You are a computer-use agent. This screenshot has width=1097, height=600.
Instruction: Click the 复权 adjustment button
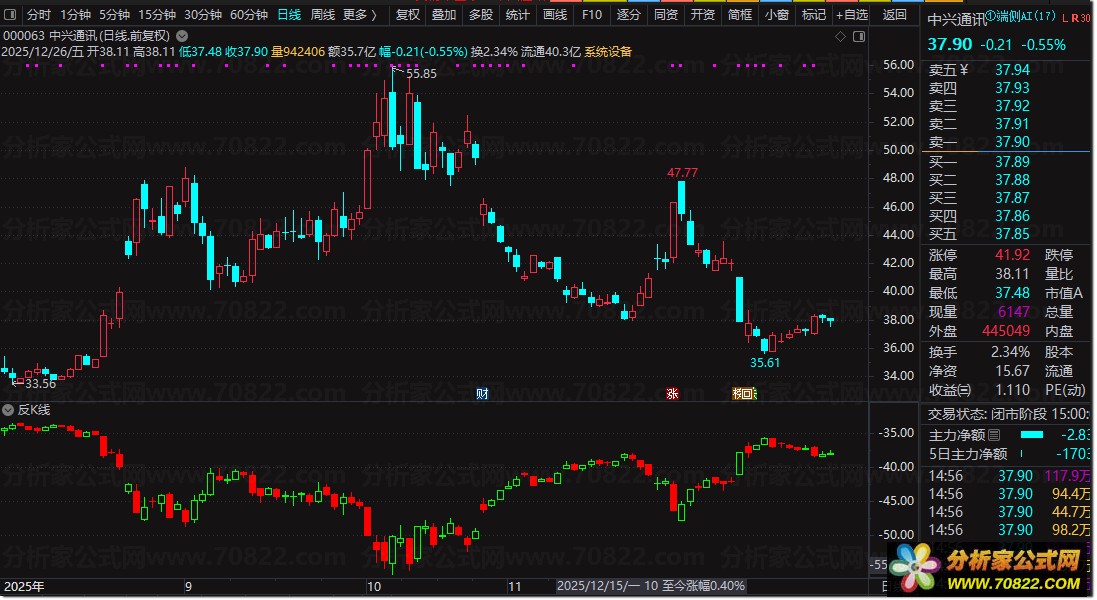pyautogui.click(x=408, y=15)
